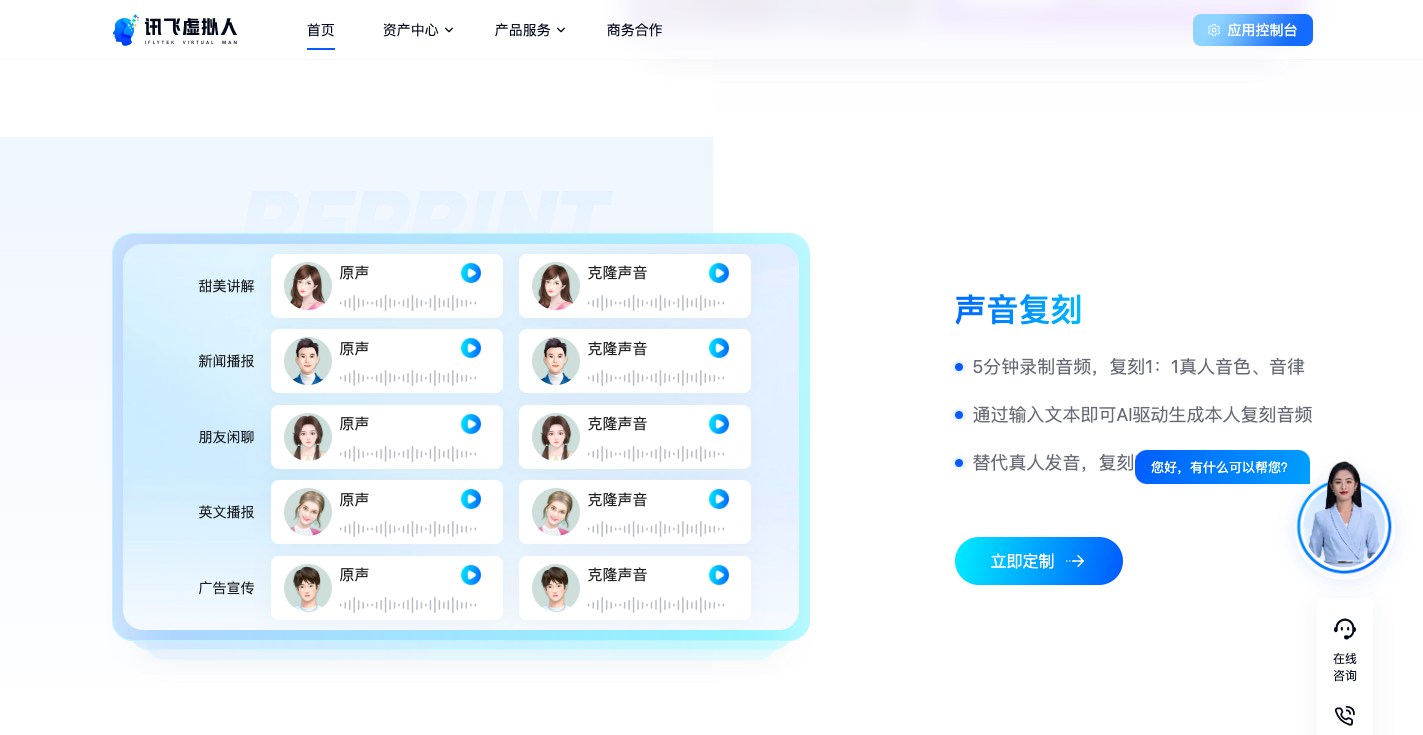This screenshot has width=1423, height=735.
Task: Click the 您好，有什么可以帮您 chat bubble
Action: 1221,467
